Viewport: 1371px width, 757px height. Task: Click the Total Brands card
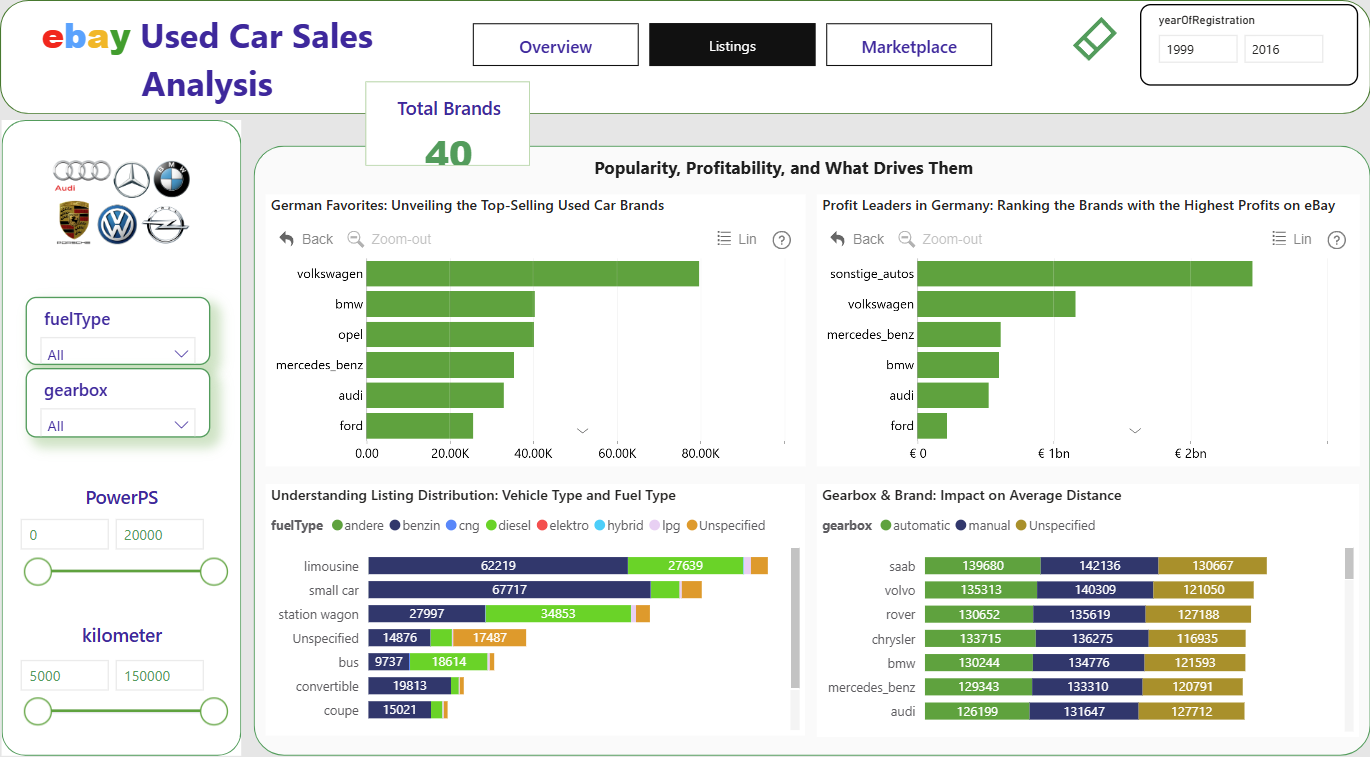449,123
